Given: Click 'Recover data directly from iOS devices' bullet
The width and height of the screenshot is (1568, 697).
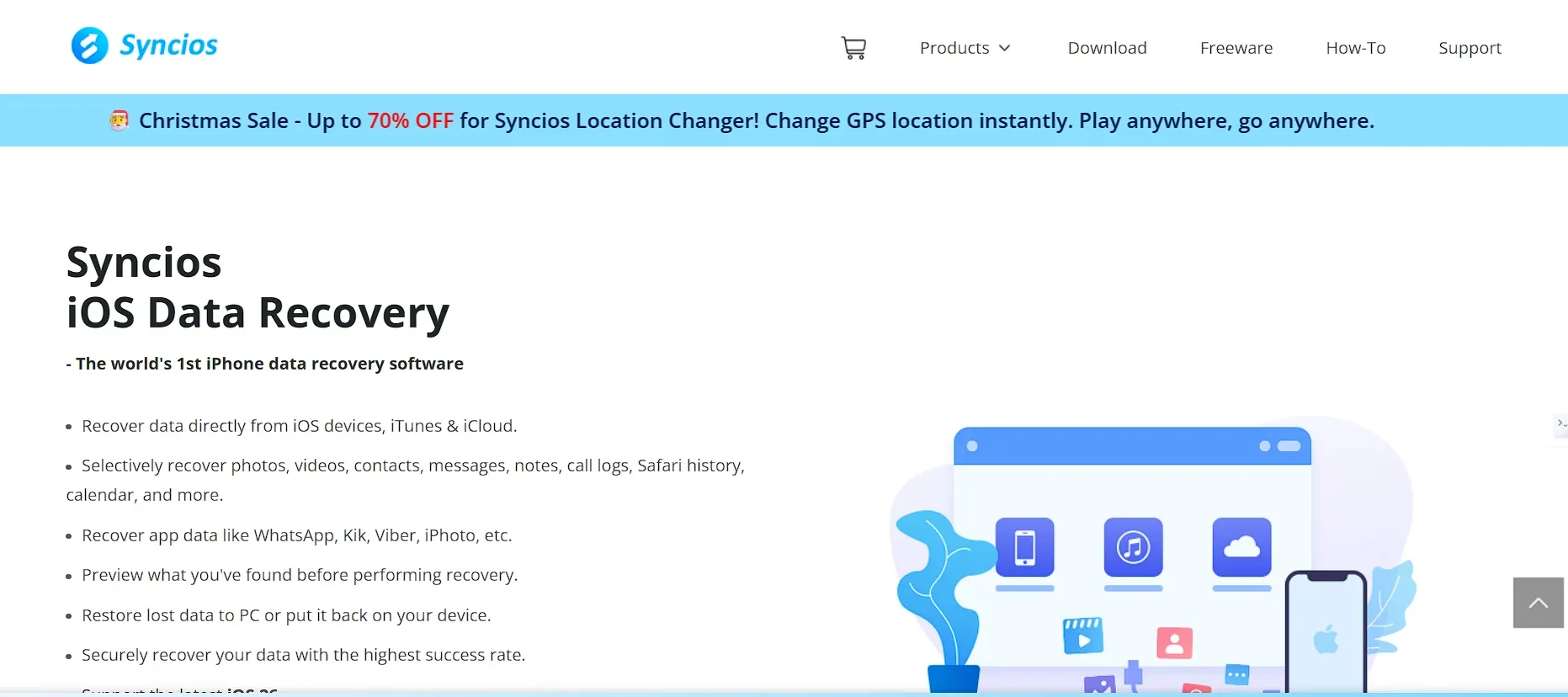Looking at the screenshot, I should (299, 426).
